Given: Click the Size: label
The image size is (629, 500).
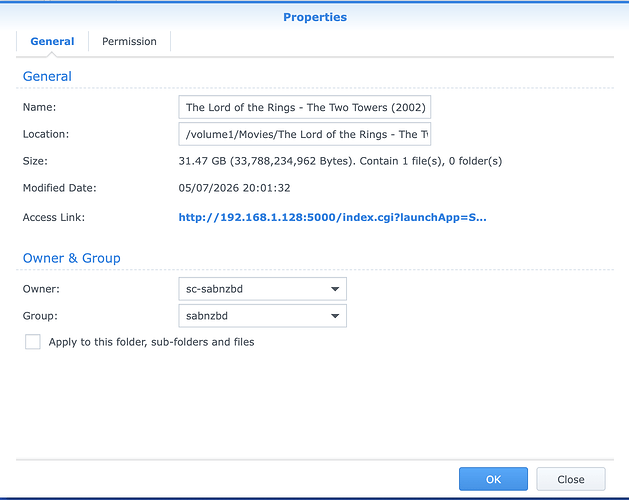Looking at the screenshot, I should pos(35,161).
